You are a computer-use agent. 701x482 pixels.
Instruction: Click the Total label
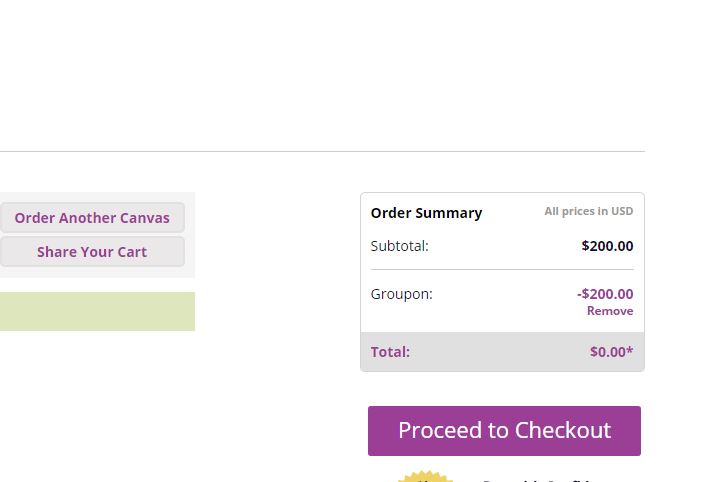pos(390,352)
